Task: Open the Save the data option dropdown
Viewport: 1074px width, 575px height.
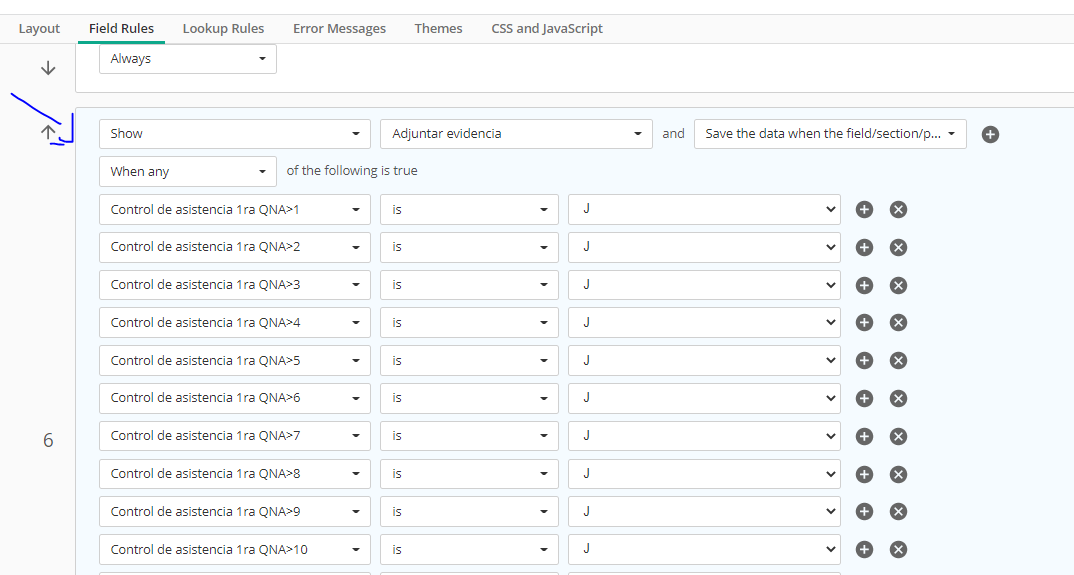Action: [830, 134]
